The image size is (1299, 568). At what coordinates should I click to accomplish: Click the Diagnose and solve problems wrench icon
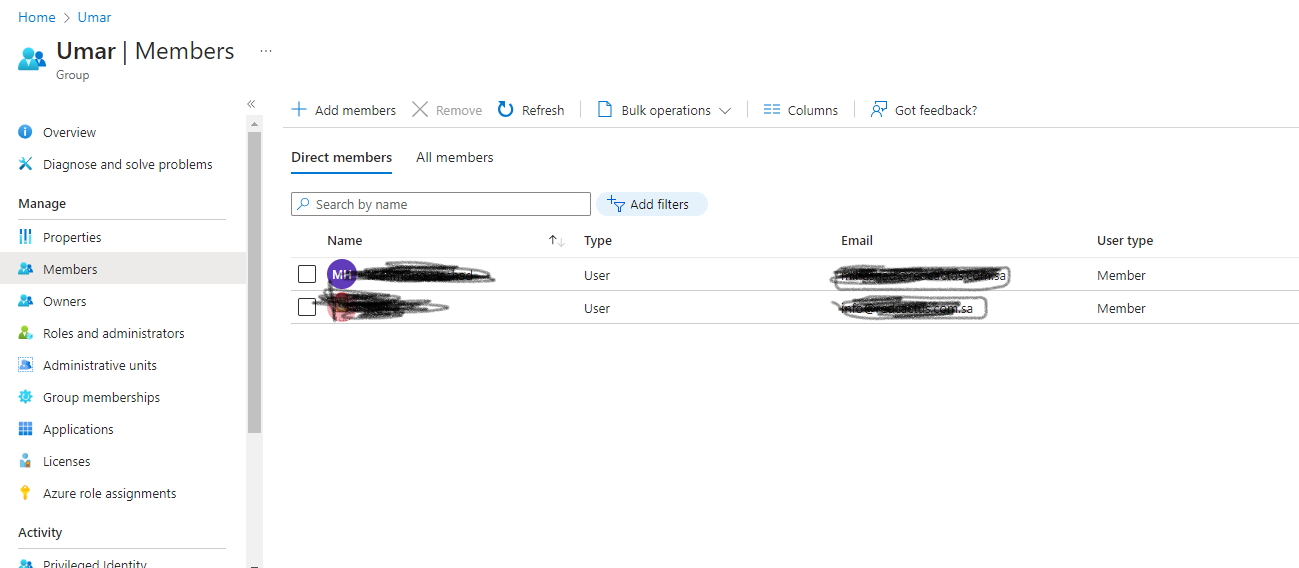pos(26,164)
